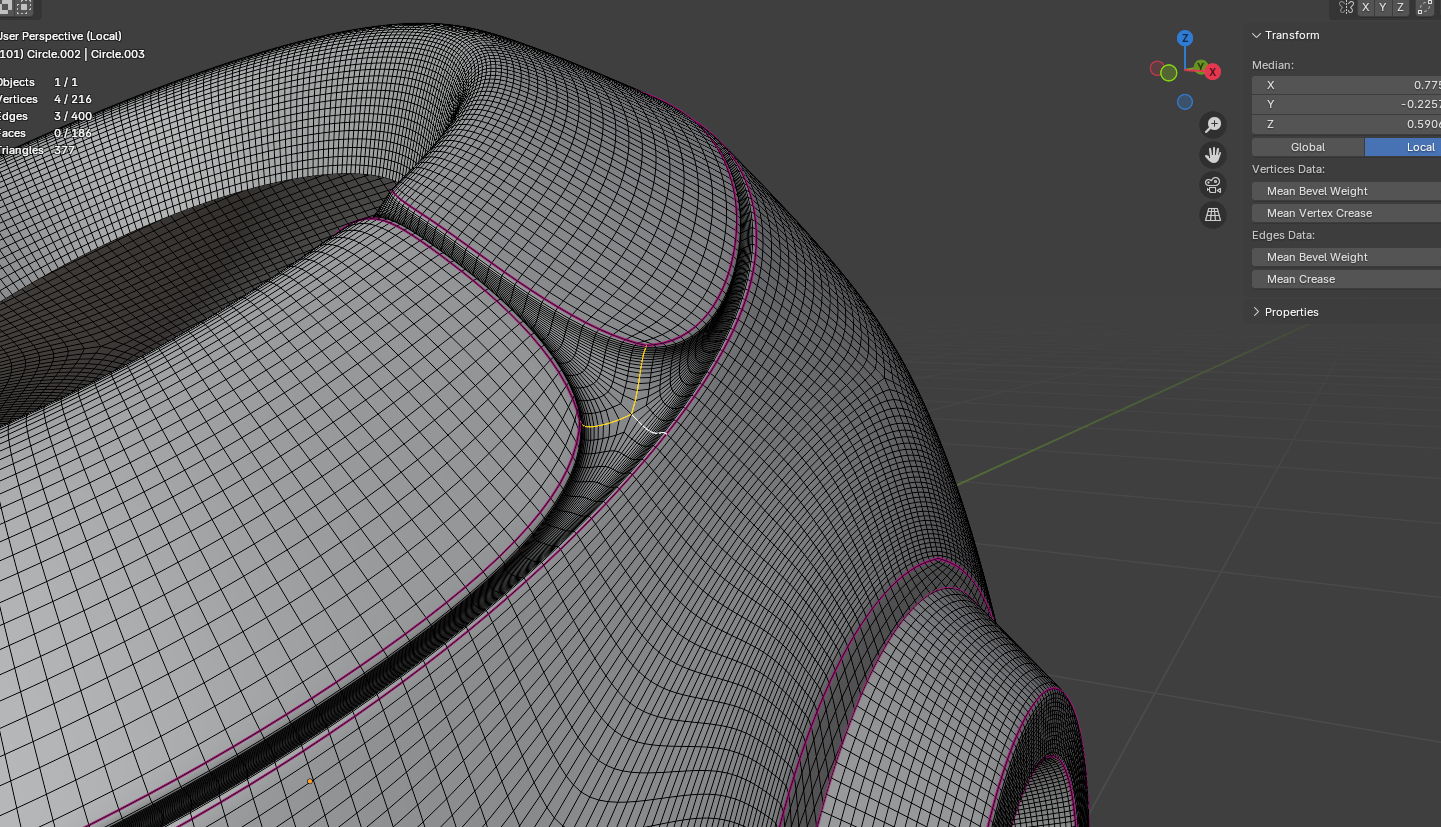
Task: Click the Median X value field
Action: tap(1346, 85)
